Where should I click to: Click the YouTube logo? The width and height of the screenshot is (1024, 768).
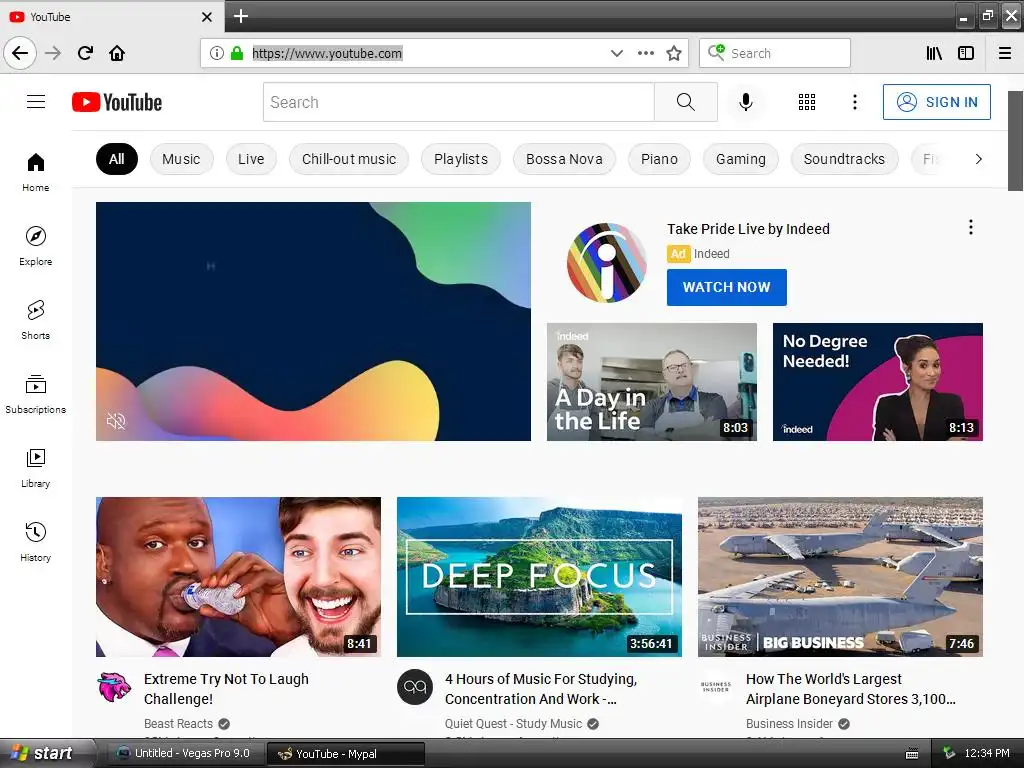coord(117,102)
